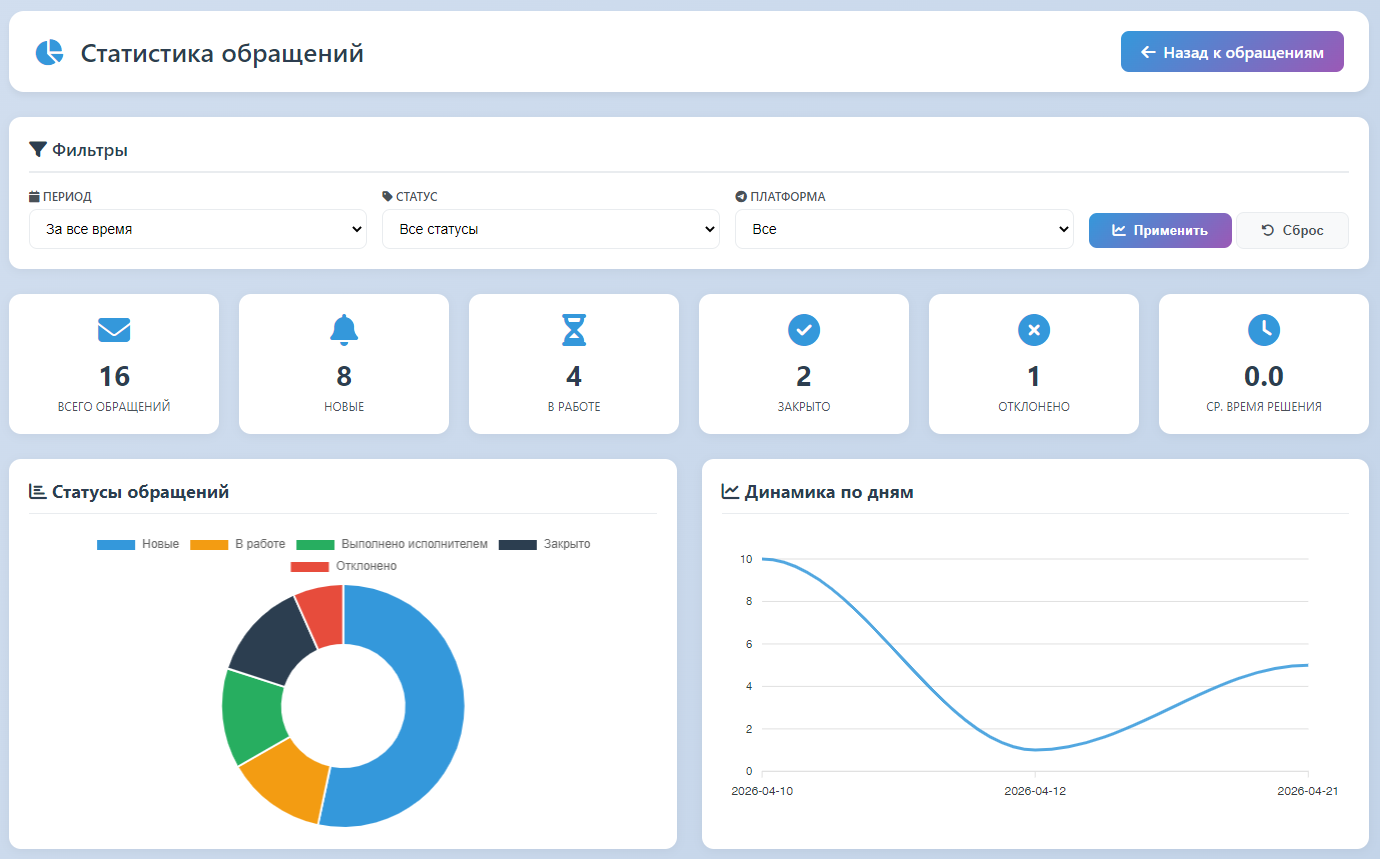Hide Выполнено исполнителем legend entry
The height and width of the screenshot is (859, 1380).
pos(392,544)
